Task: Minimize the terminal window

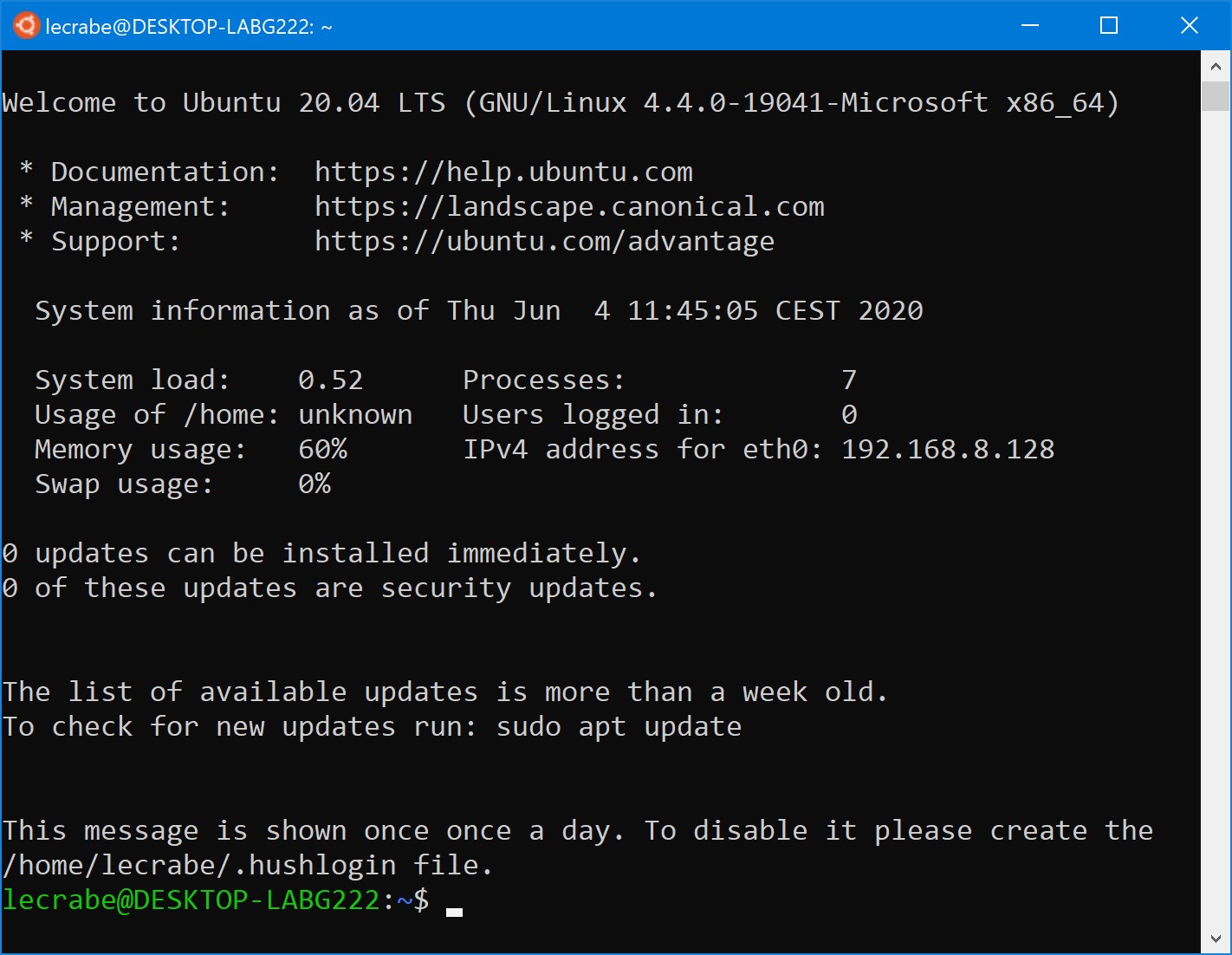Action: pos(1029,26)
